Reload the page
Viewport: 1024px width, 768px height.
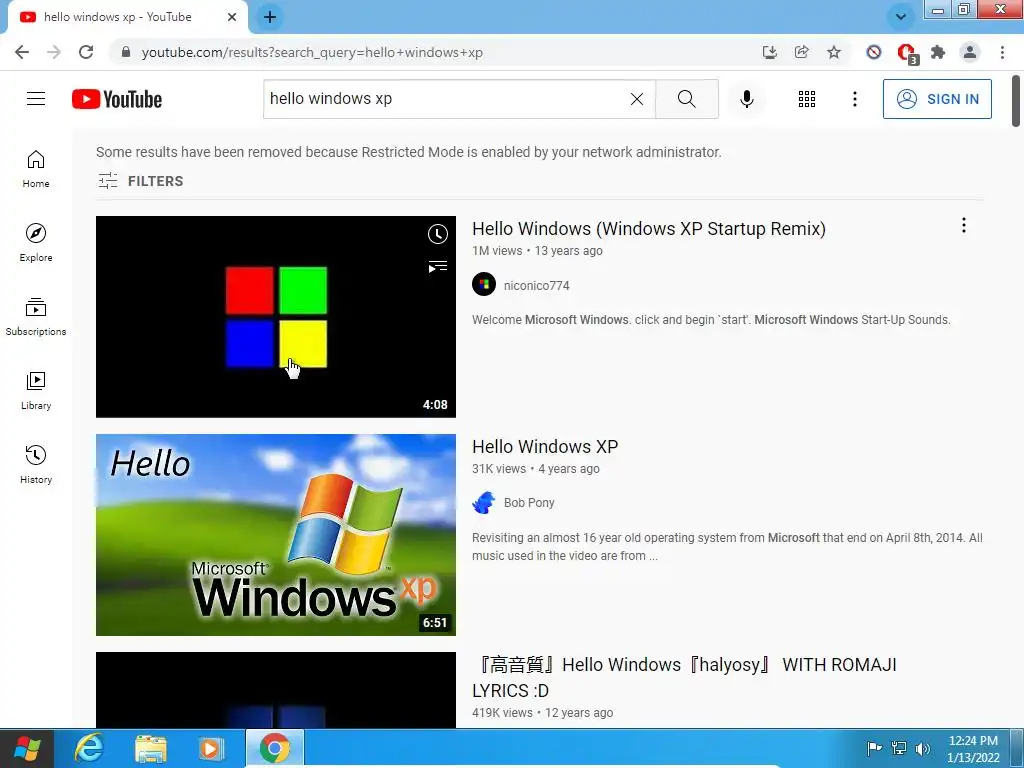(x=86, y=52)
